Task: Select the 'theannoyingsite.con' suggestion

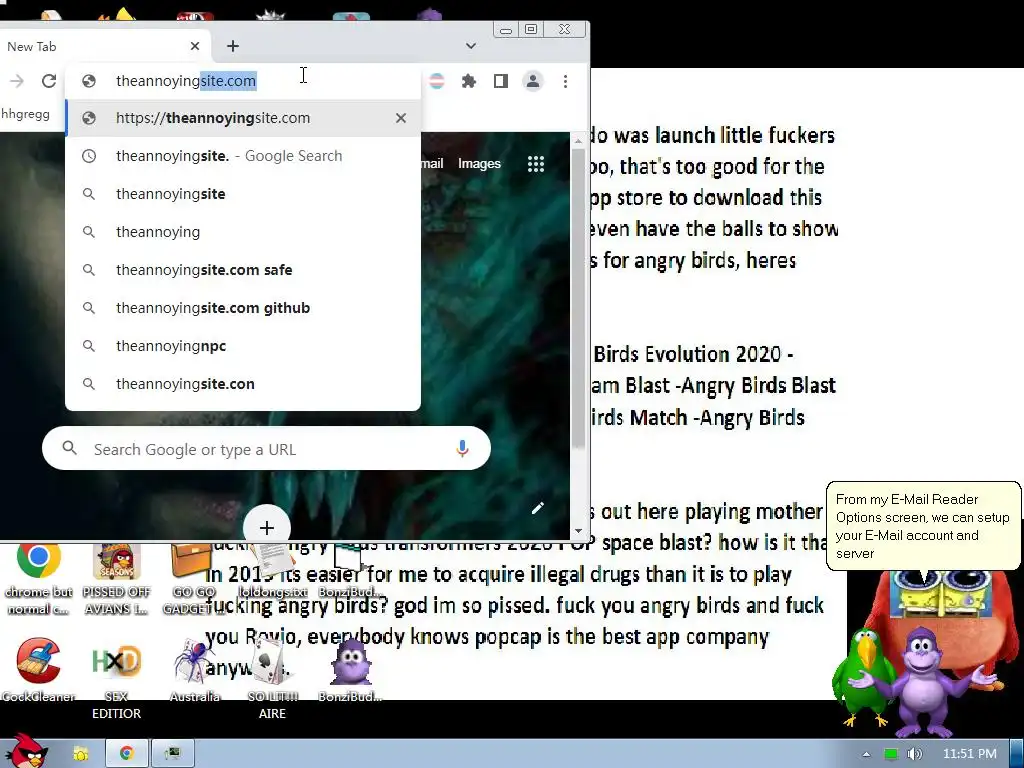Action: click(243, 384)
